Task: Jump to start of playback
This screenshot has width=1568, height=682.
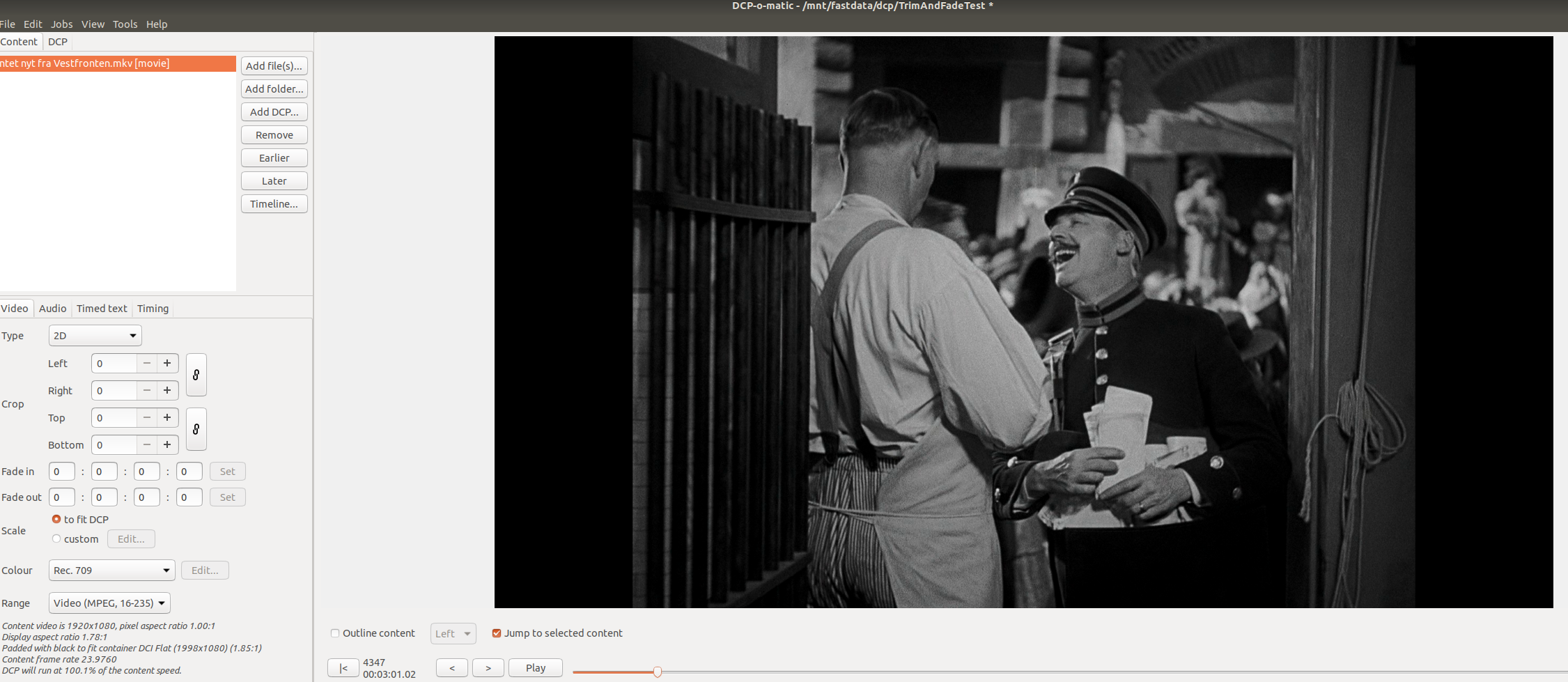Action: click(x=343, y=668)
